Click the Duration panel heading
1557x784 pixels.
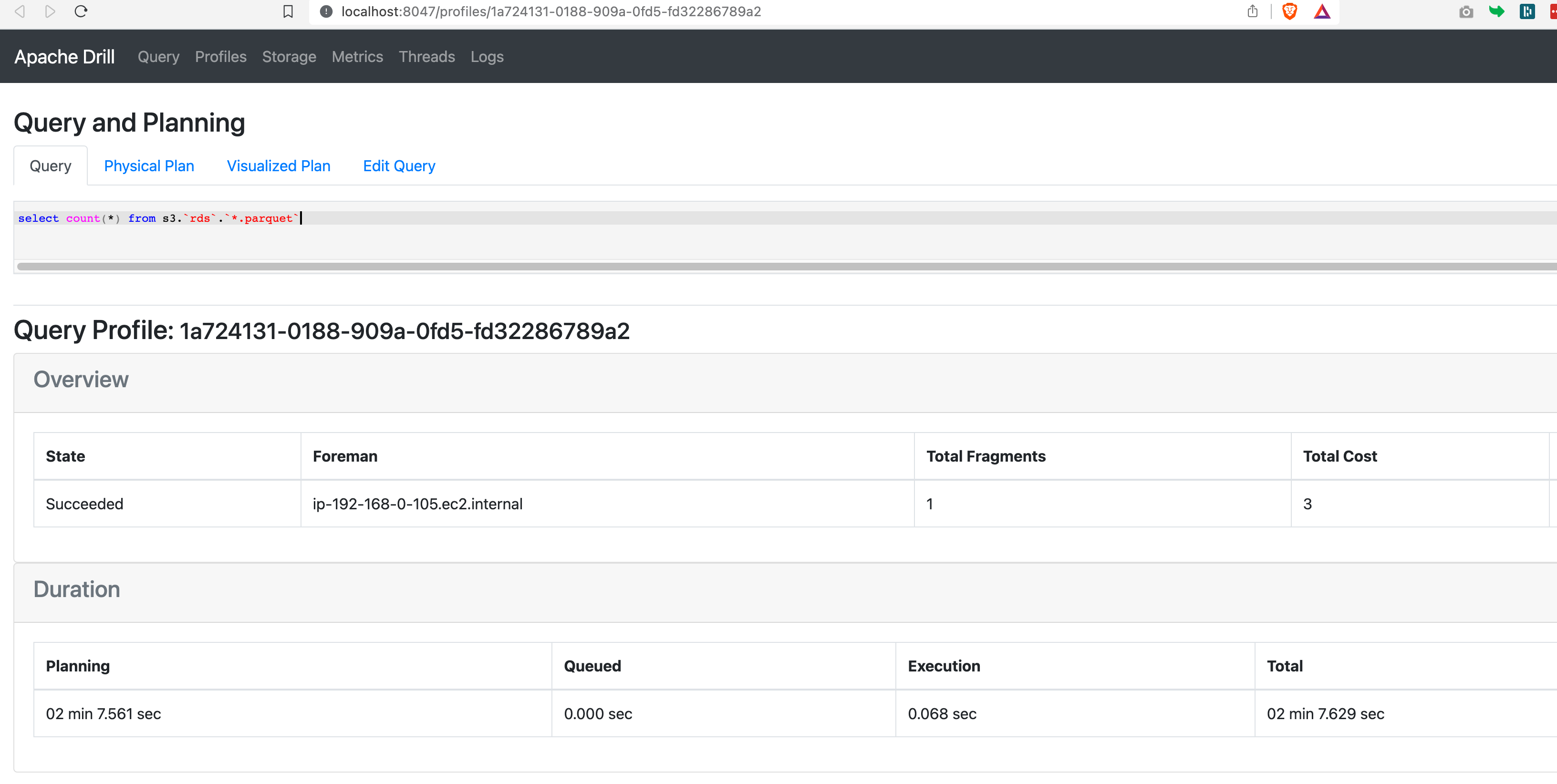(76, 589)
